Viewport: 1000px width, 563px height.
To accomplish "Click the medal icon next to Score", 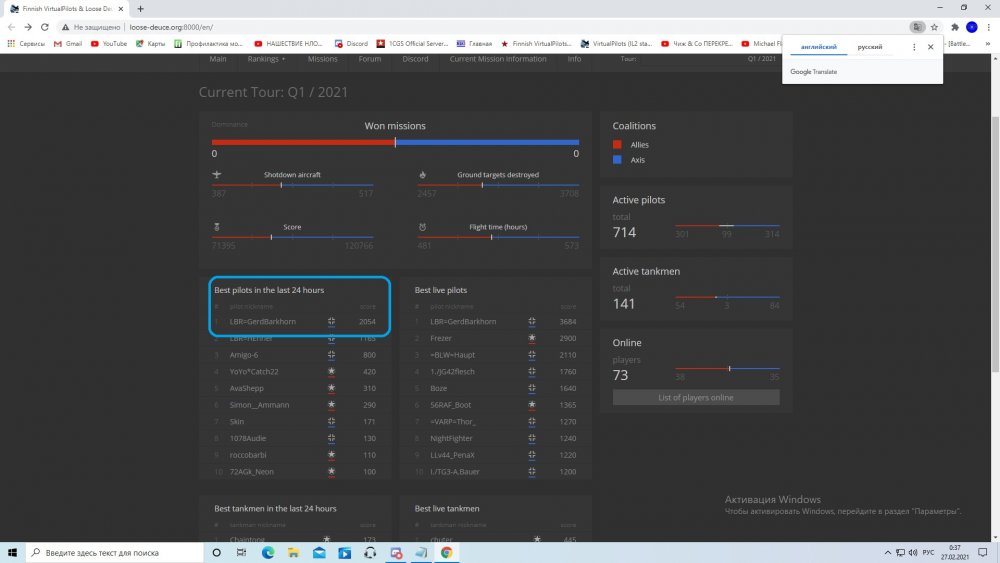I will (x=217, y=227).
